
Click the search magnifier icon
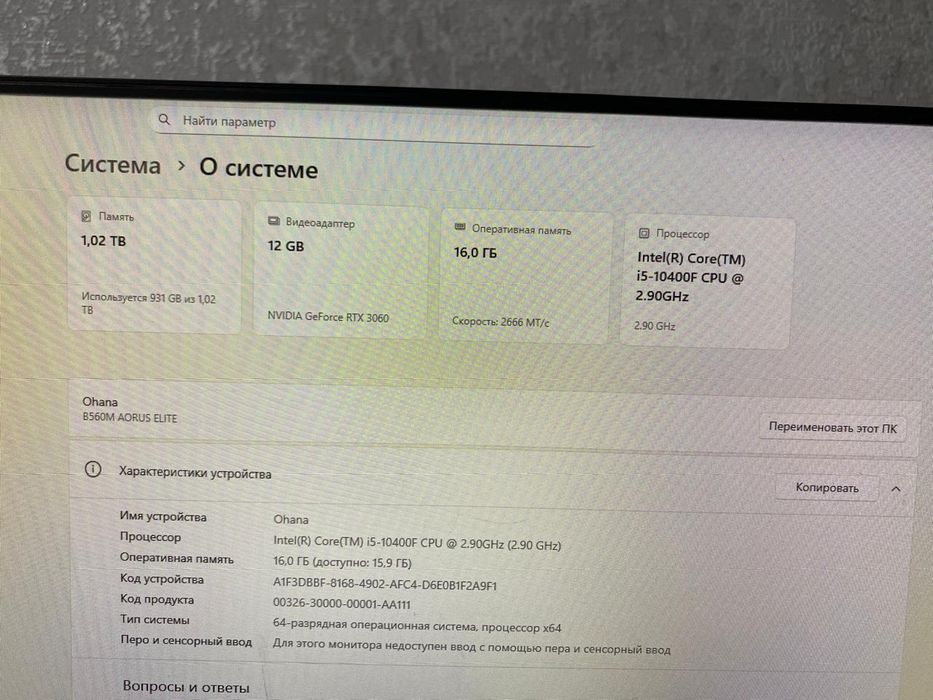click(x=164, y=120)
